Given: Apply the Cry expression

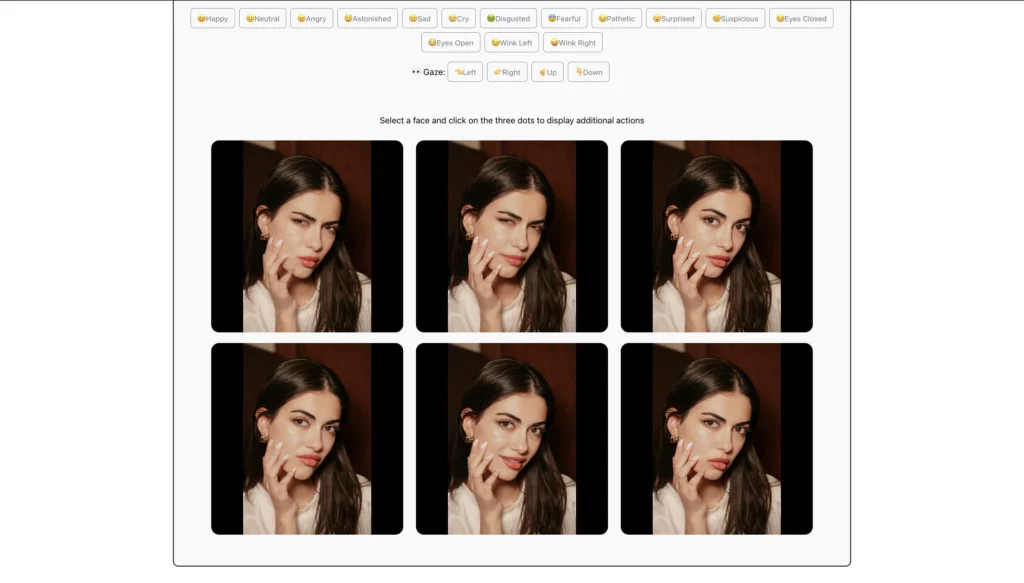Looking at the screenshot, I should coord(458,18).
